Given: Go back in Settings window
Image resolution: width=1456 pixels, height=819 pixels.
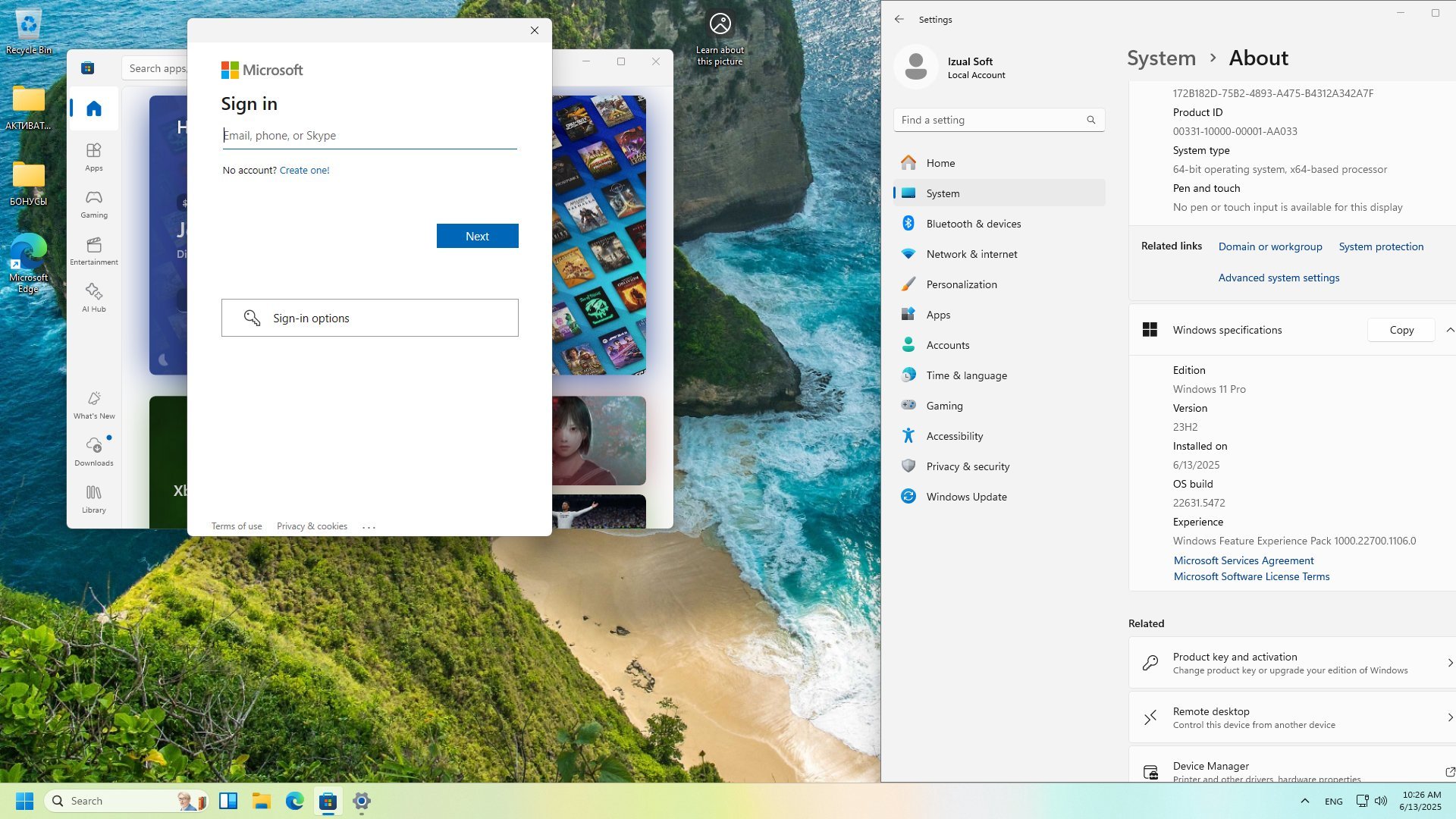Looking at the screenshot, I should coord(899,19).
